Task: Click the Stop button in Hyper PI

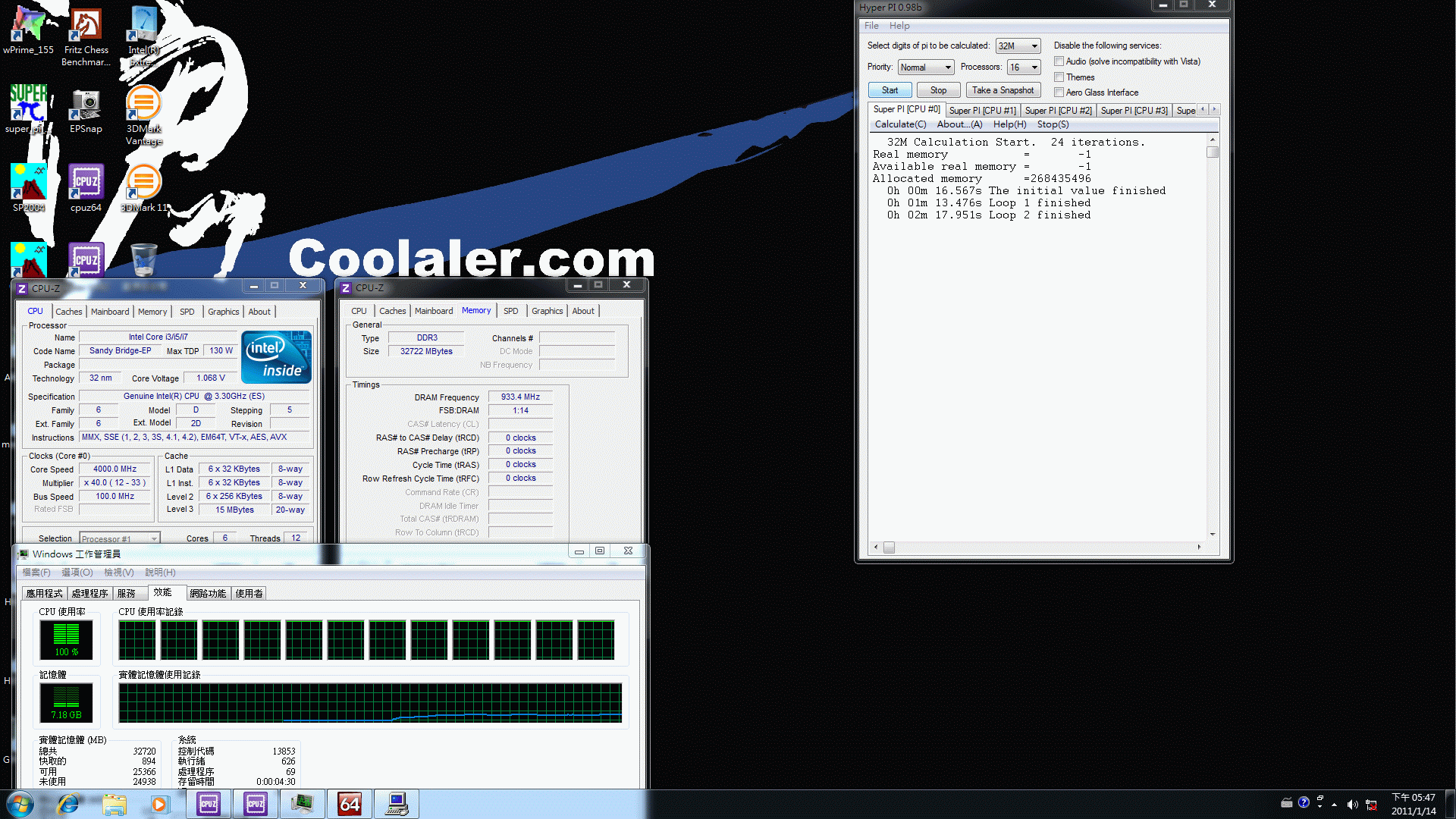Action: click(x=938, y=90)
